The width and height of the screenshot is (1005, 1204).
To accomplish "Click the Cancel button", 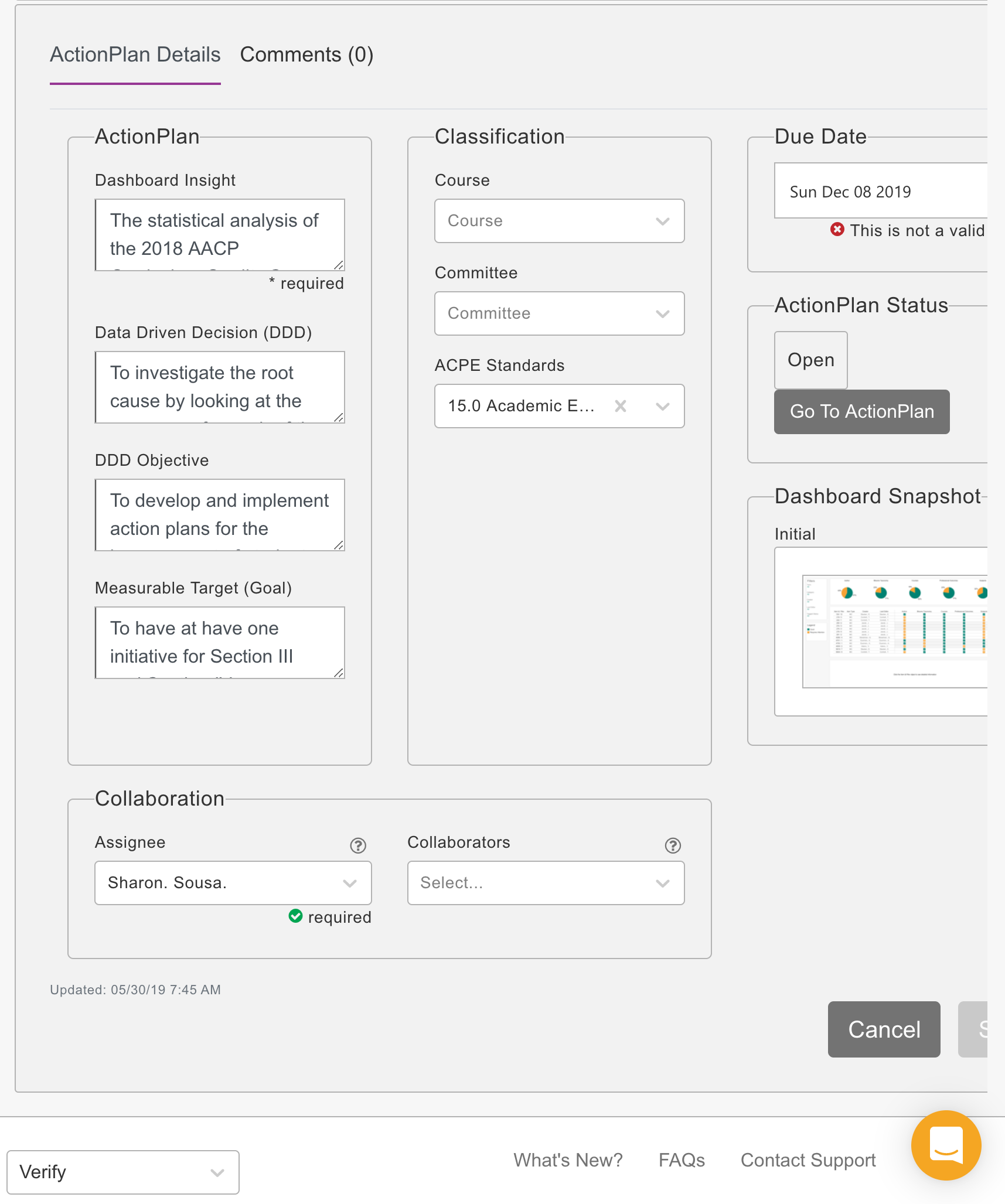I will point(884,1029).
